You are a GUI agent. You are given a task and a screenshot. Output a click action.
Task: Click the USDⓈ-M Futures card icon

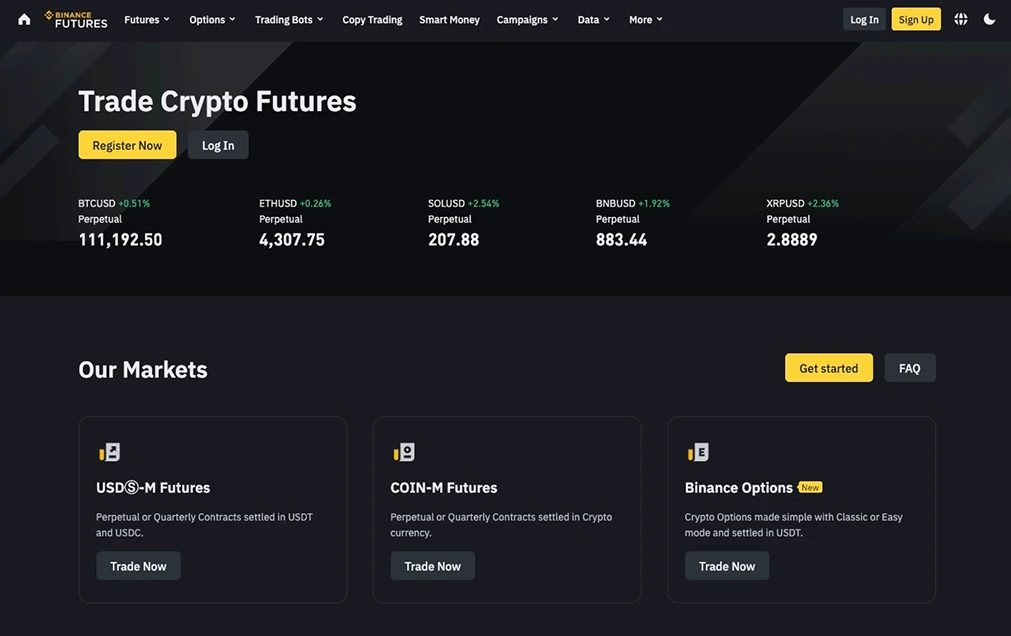[108, 450]
